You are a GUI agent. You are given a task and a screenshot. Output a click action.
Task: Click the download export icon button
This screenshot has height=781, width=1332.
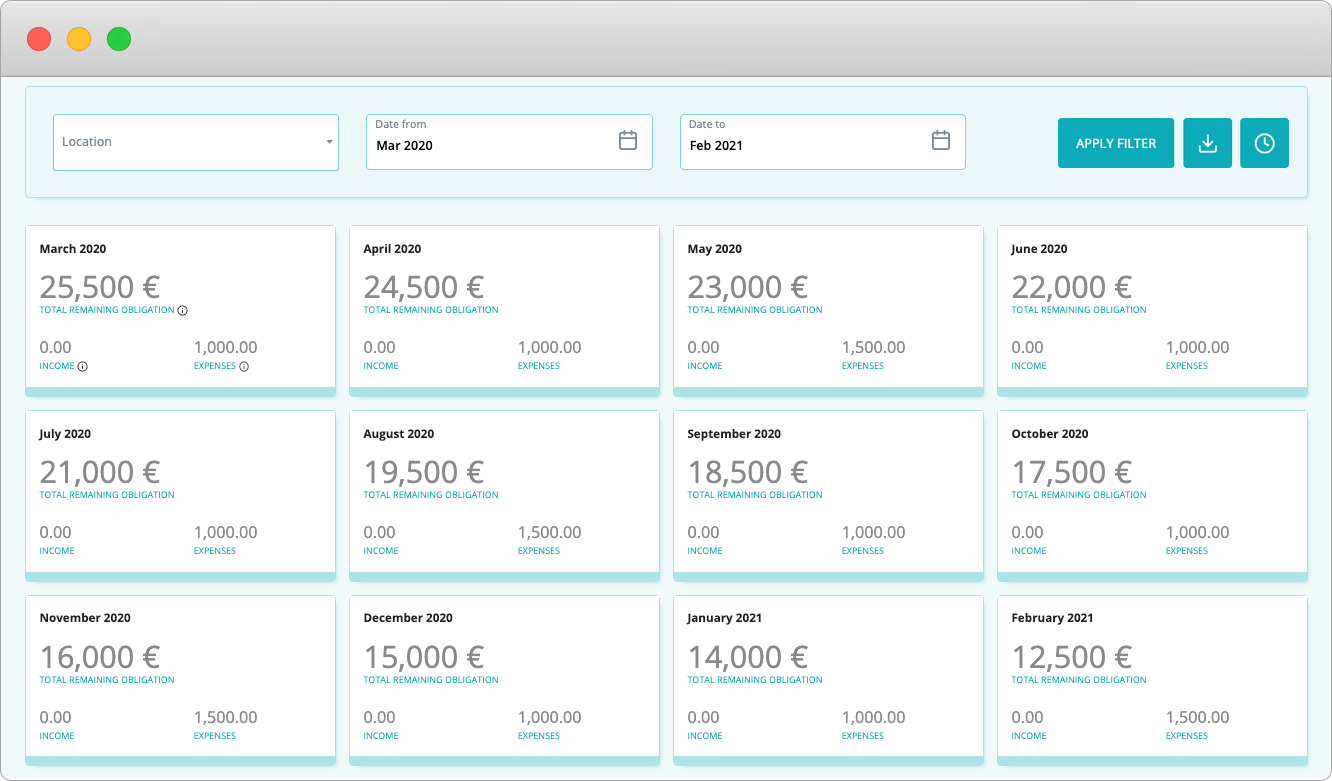1207,143
